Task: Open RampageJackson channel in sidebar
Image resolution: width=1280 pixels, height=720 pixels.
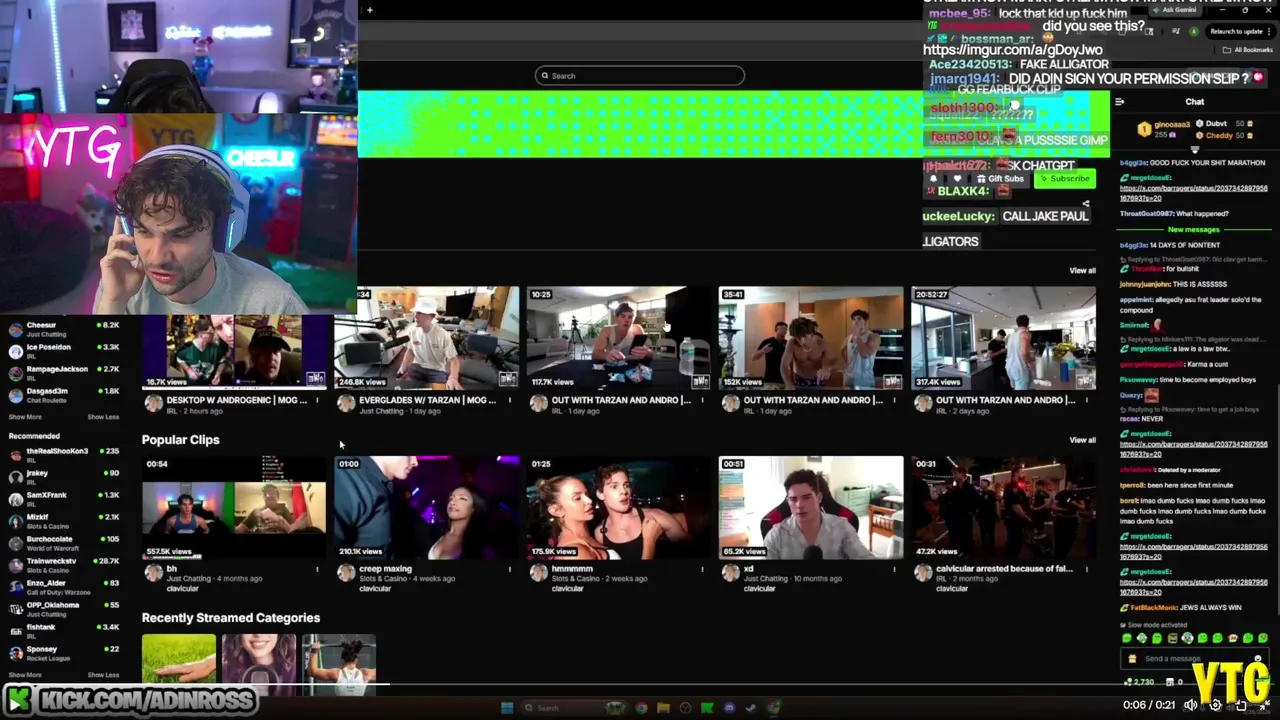Action: tap(64, 372)
